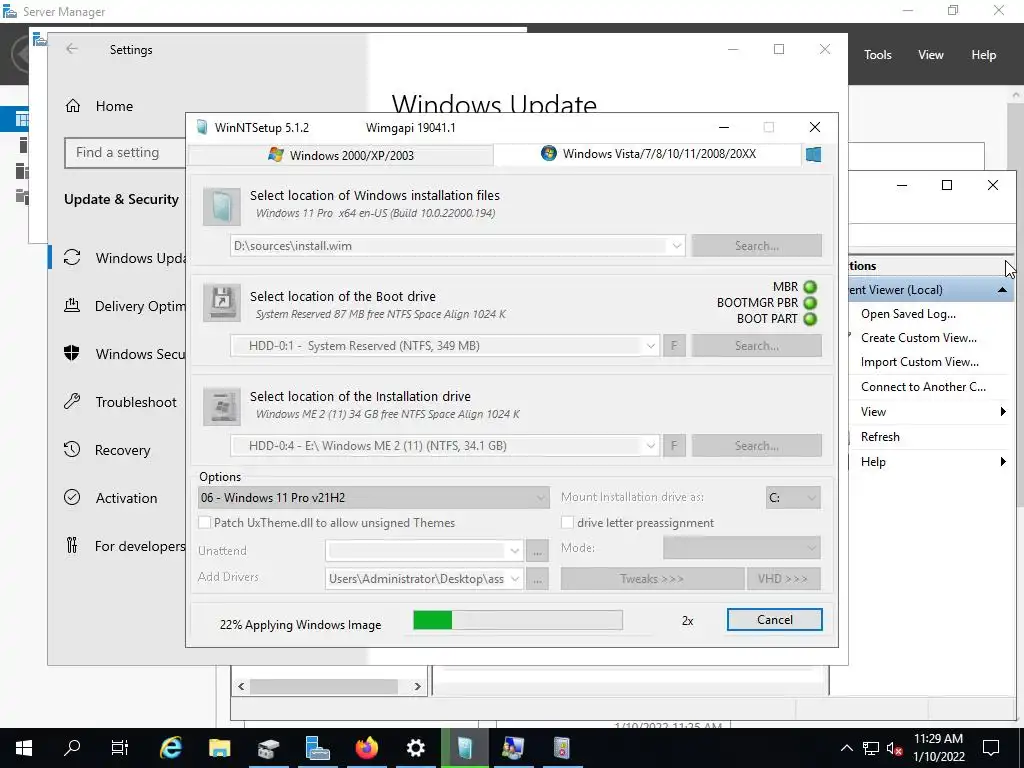Open Firefox from the taskbar
This screenshot has width=1024, height=768.
click(x=366, y=748)
